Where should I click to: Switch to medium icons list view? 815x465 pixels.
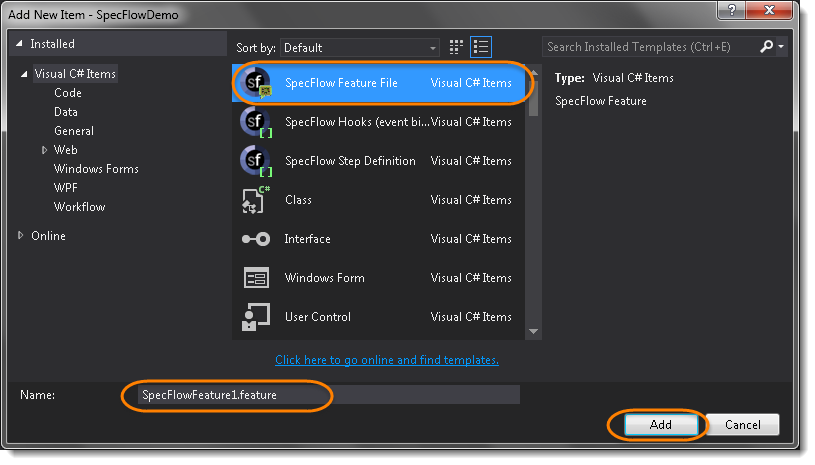481,47
